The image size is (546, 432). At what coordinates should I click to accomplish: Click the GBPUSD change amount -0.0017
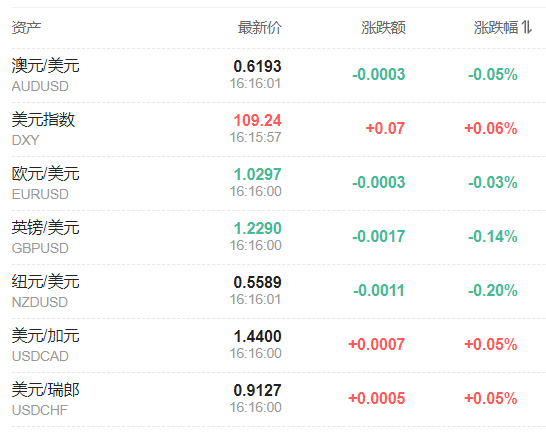(x=379, y=236)
